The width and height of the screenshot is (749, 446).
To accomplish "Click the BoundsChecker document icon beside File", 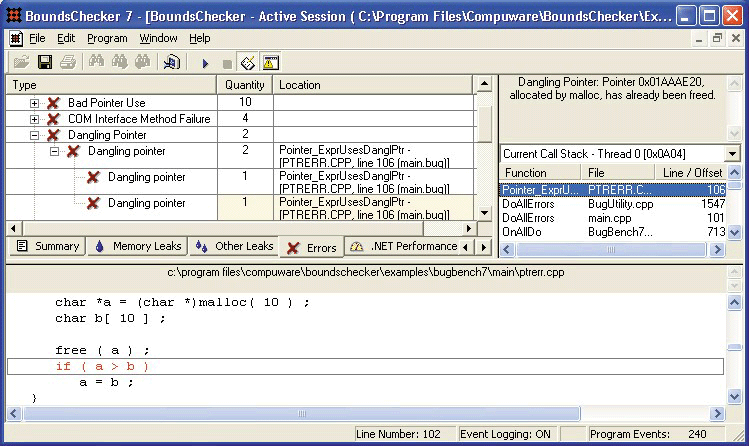I will [x=16, y=38].
